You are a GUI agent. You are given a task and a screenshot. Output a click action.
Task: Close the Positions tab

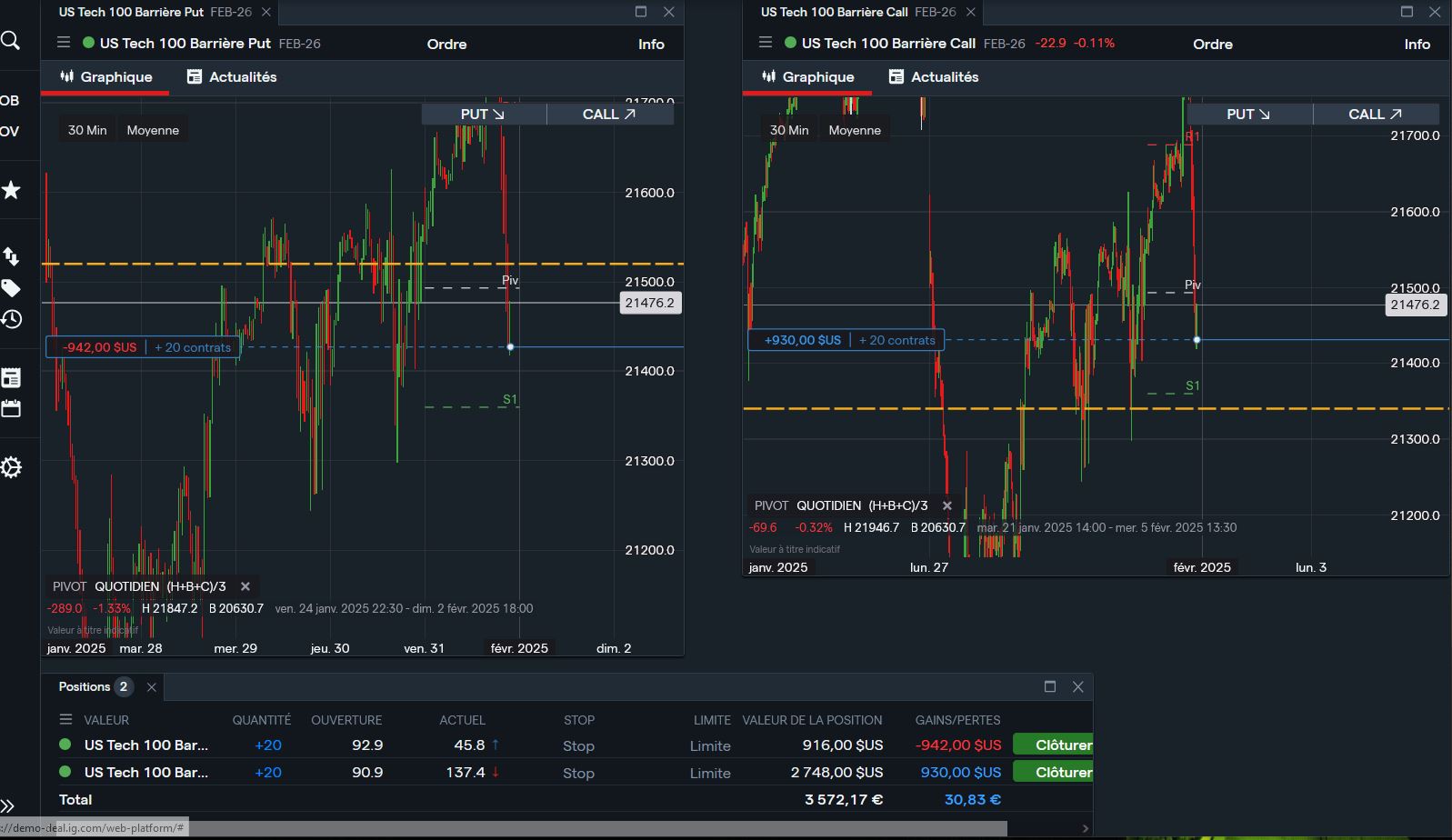(152, 687)
